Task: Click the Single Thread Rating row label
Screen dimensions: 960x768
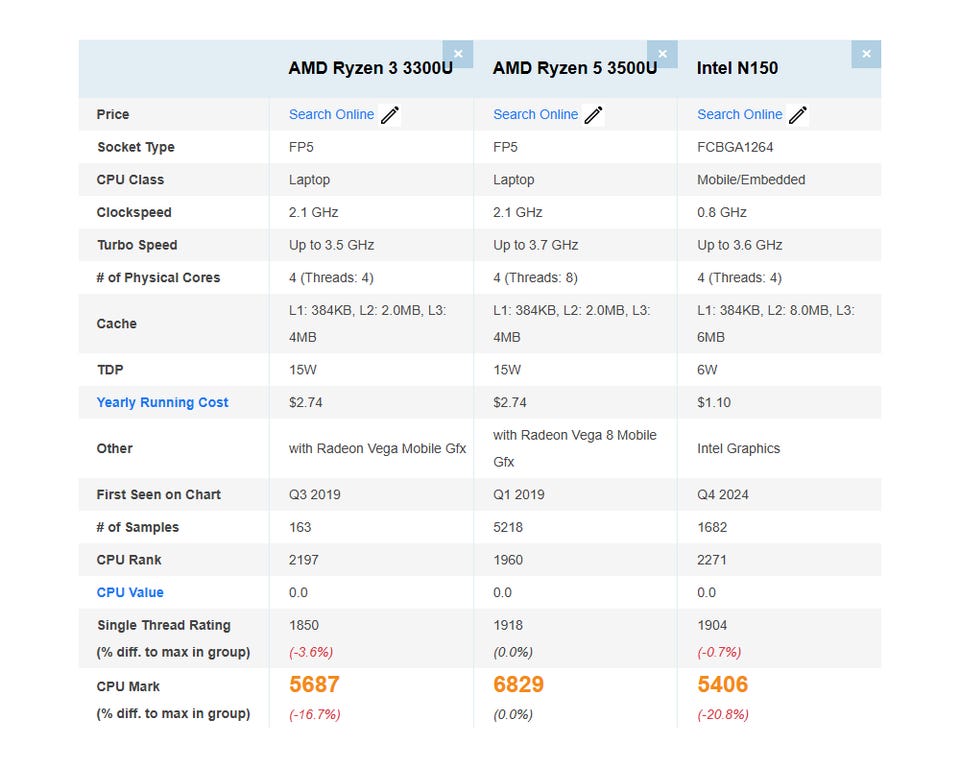Action: click(163, 625)
